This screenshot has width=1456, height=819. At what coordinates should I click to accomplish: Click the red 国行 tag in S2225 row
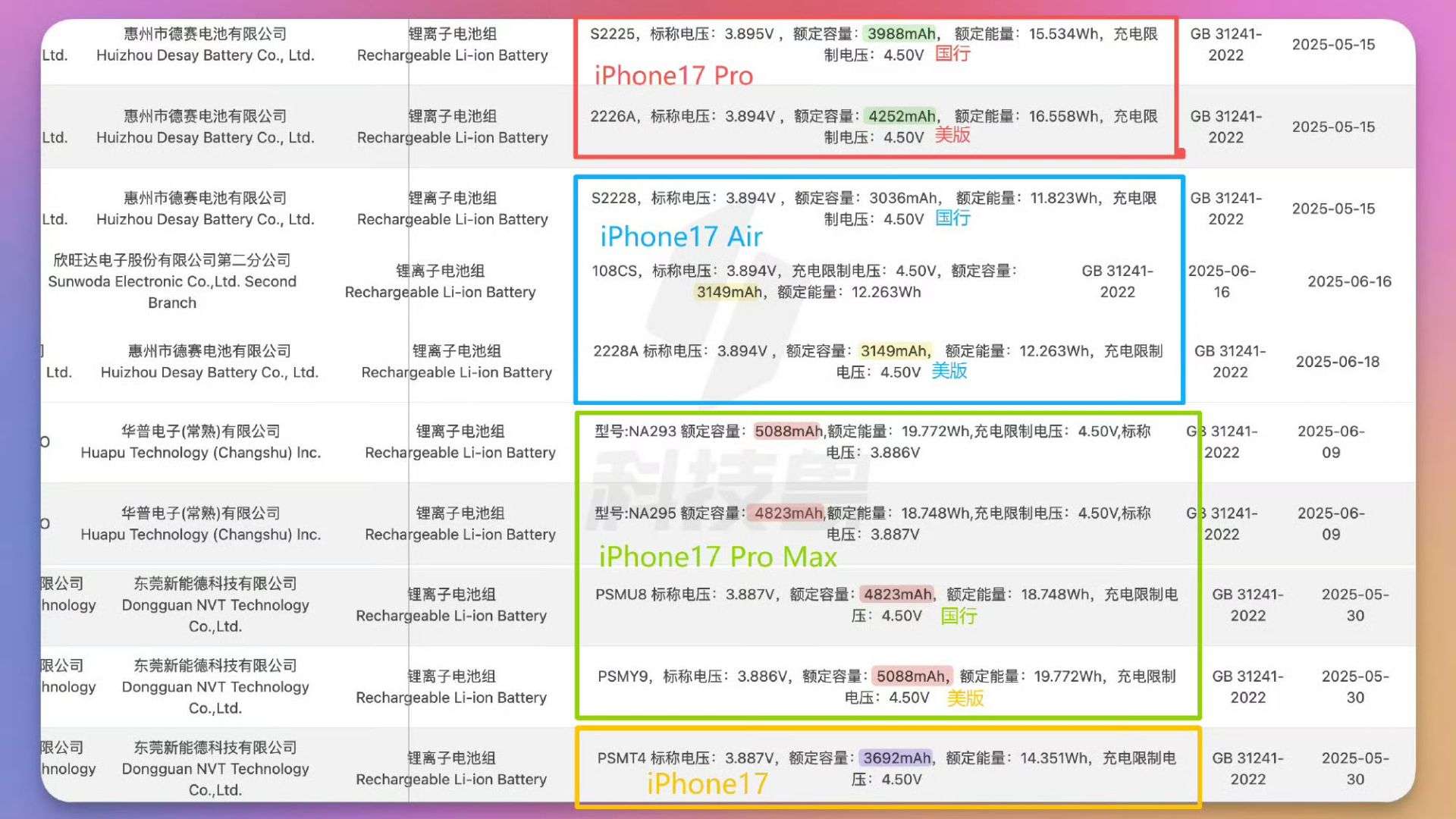952,54
